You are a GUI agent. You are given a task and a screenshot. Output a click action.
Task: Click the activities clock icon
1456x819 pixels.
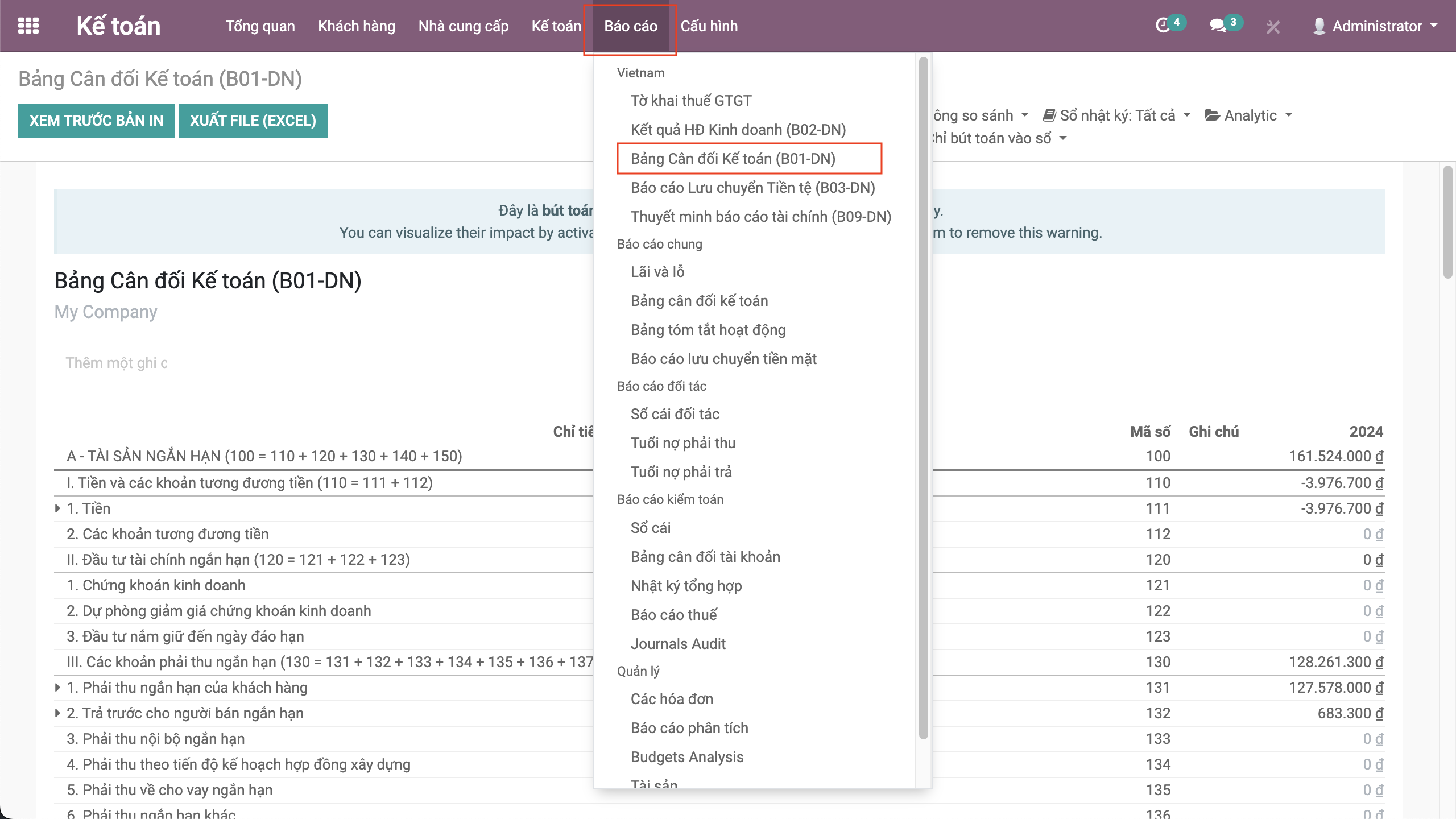1163,26
